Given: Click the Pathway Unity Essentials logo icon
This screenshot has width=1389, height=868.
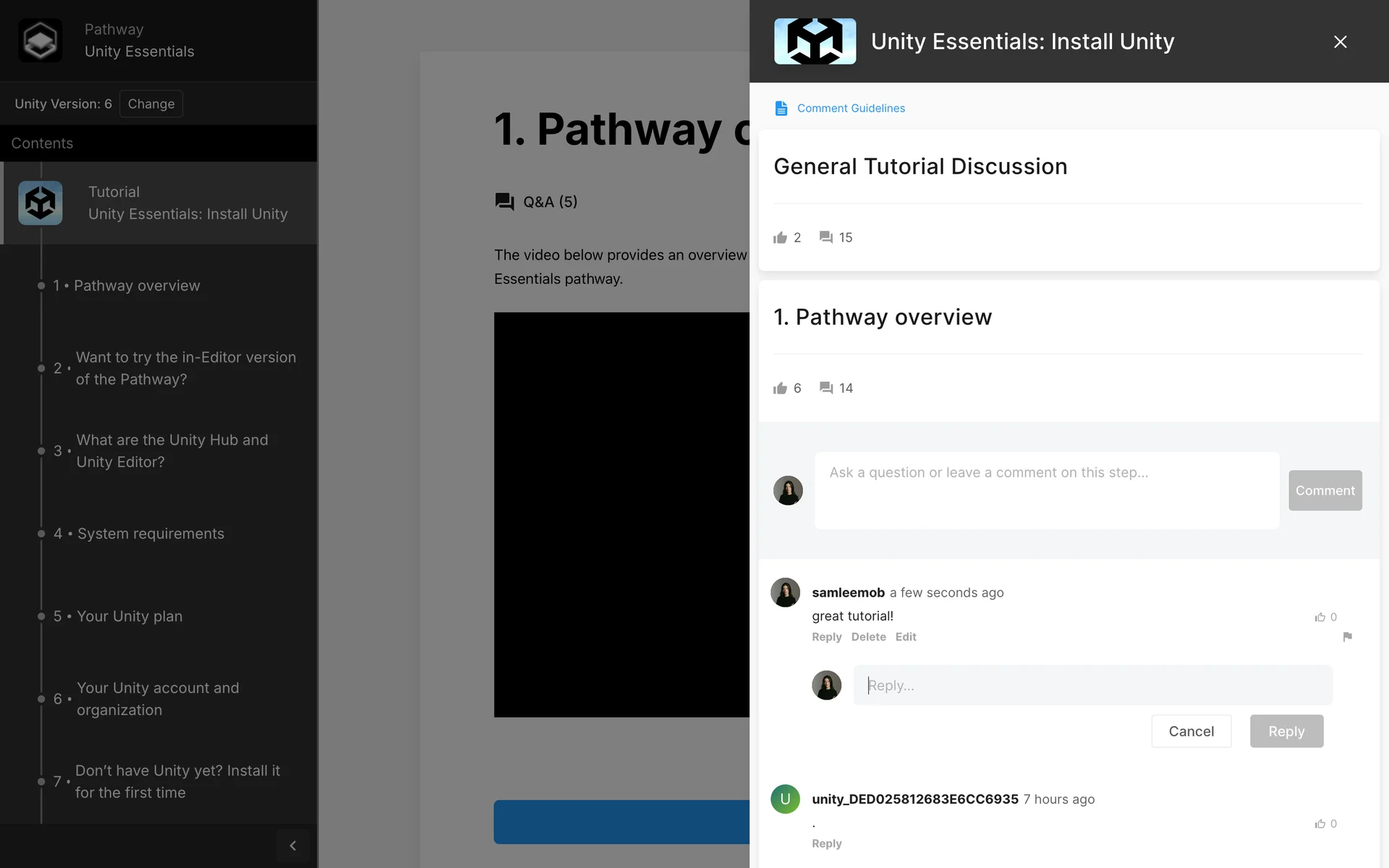Looking at the screenshot, I should (40, 41).
